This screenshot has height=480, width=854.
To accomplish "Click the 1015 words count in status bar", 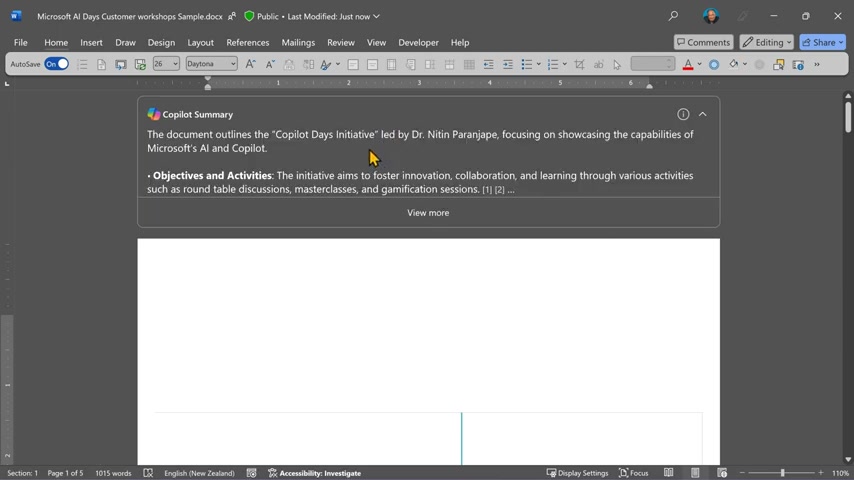I will pos(113,473).
